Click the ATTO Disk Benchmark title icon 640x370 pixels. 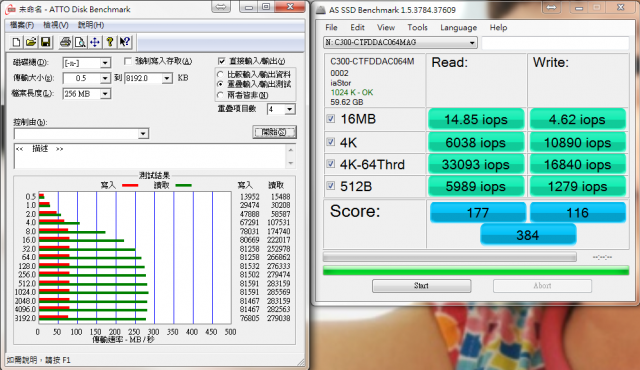coord(11,9)
